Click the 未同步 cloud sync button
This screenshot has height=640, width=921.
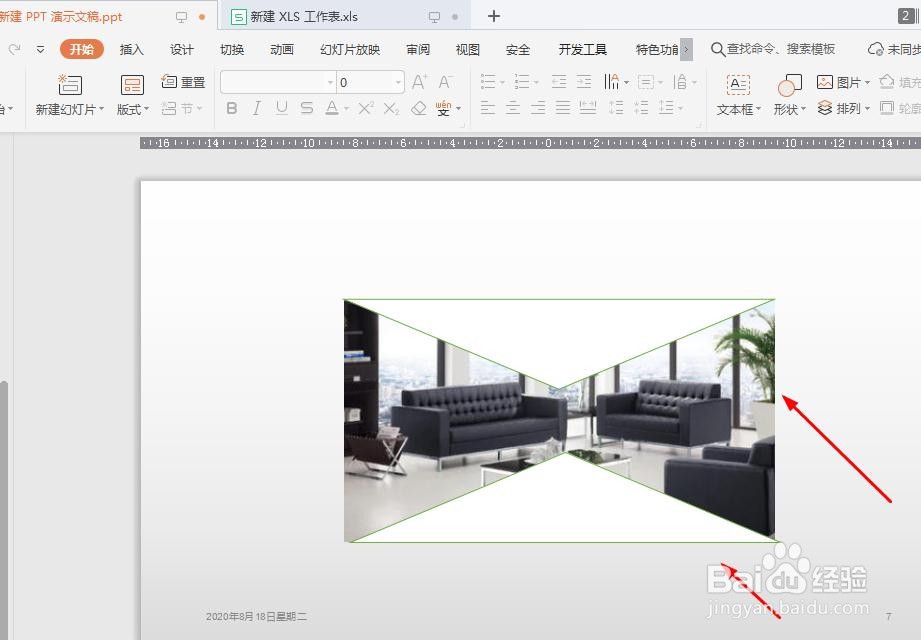point(894,49)
